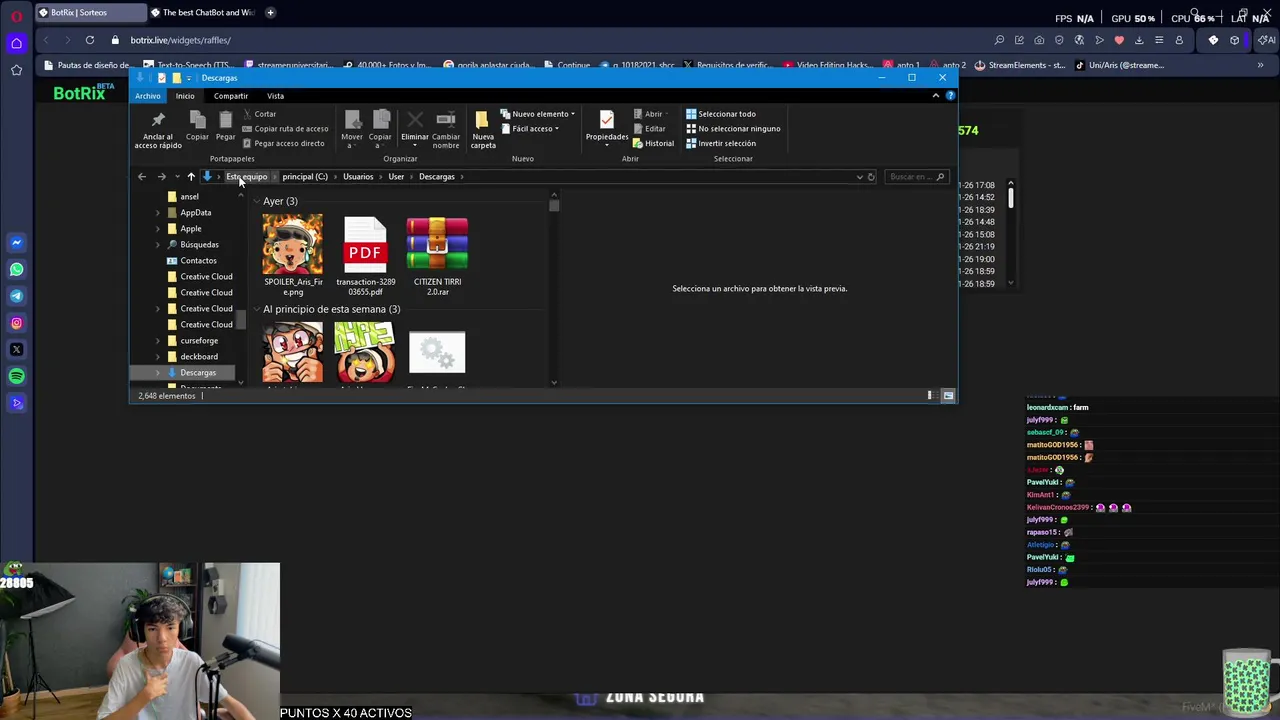The width and height of the screenshot is (1280, 720).
Task: Open Spotify in Opera sidebar
Action: [x=16, y=376]
